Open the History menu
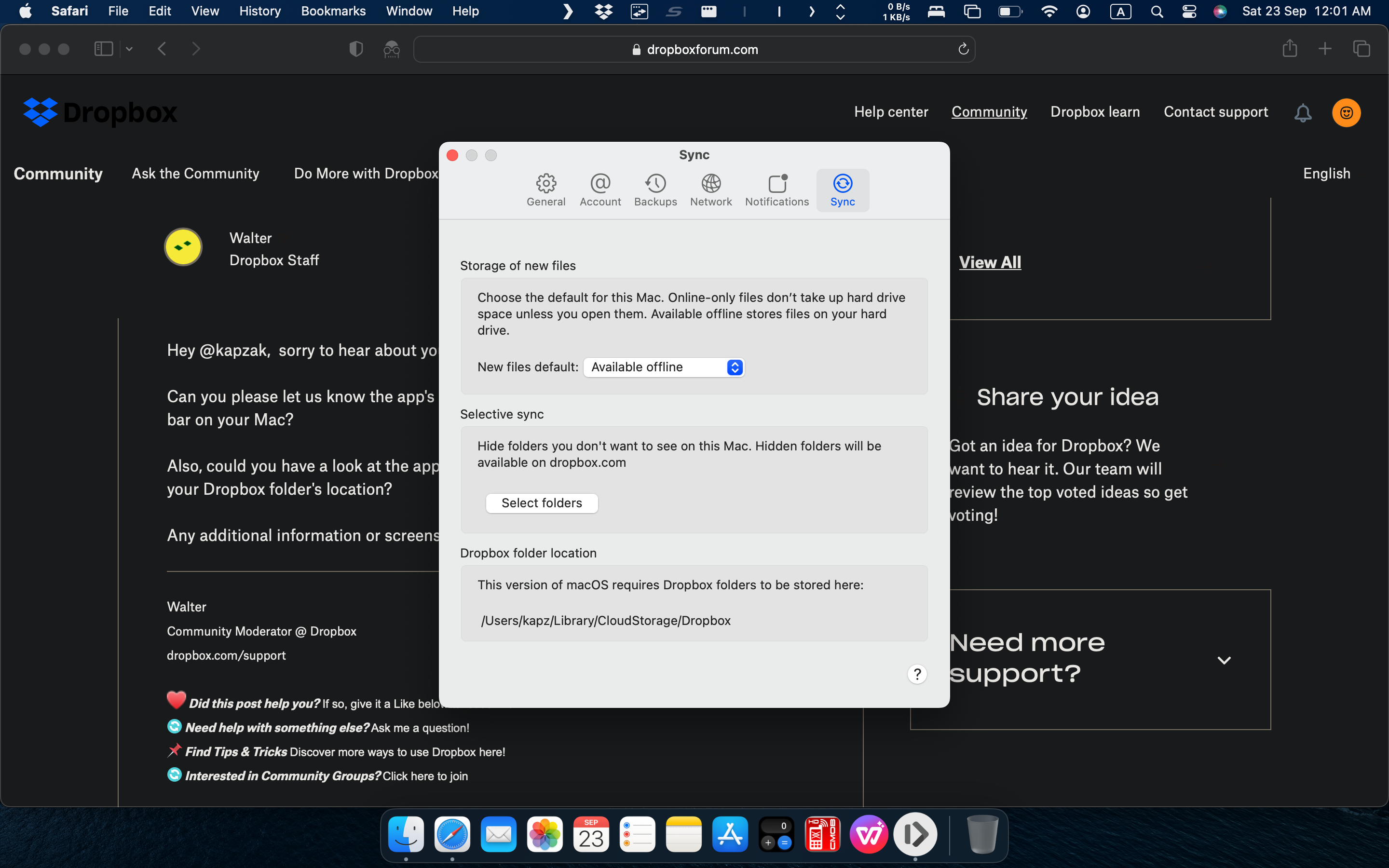Image resolution: width=1389 pixels, height=868 pixels. click(259, 11)
